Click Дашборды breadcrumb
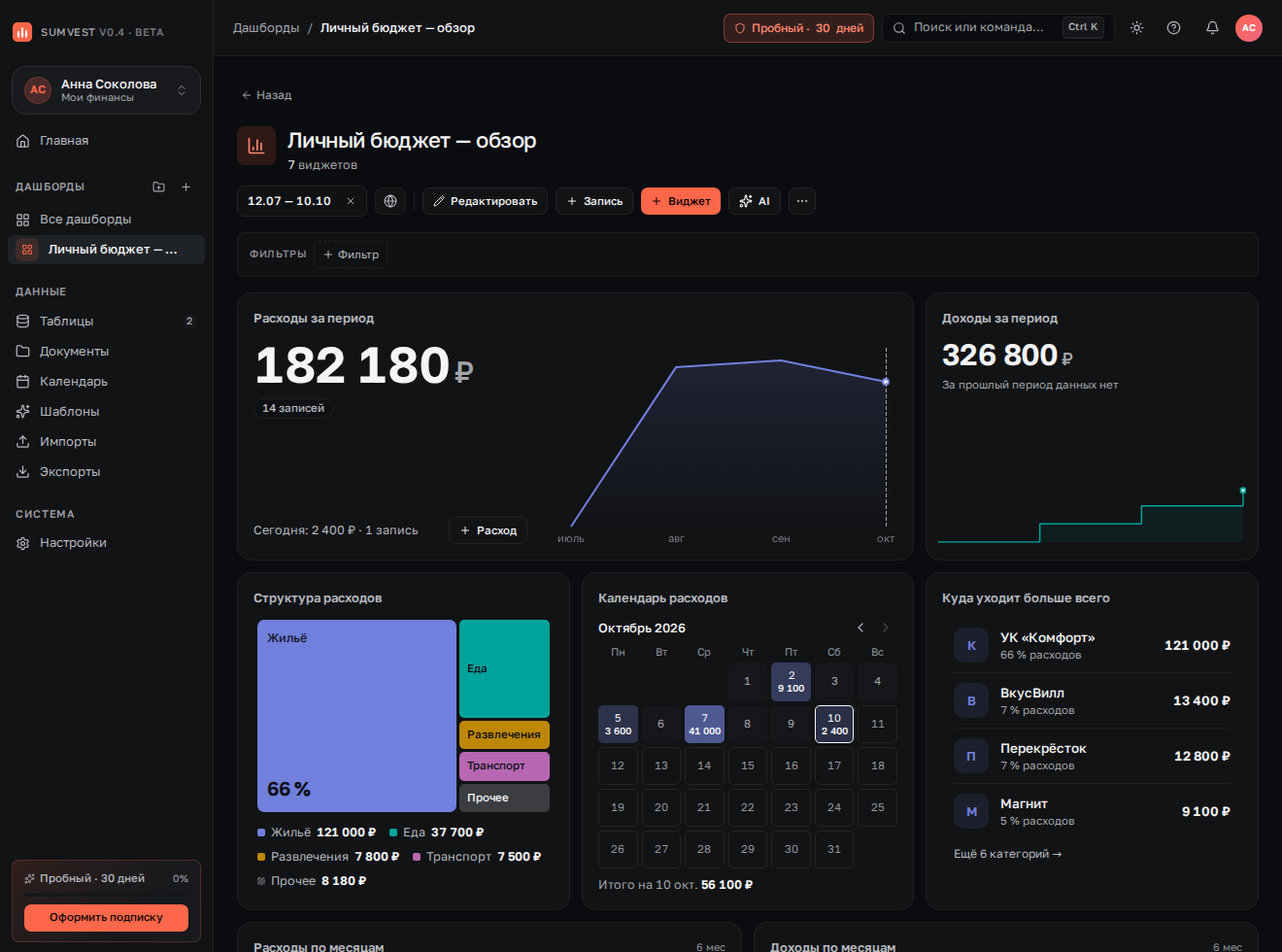 point(266,28)
